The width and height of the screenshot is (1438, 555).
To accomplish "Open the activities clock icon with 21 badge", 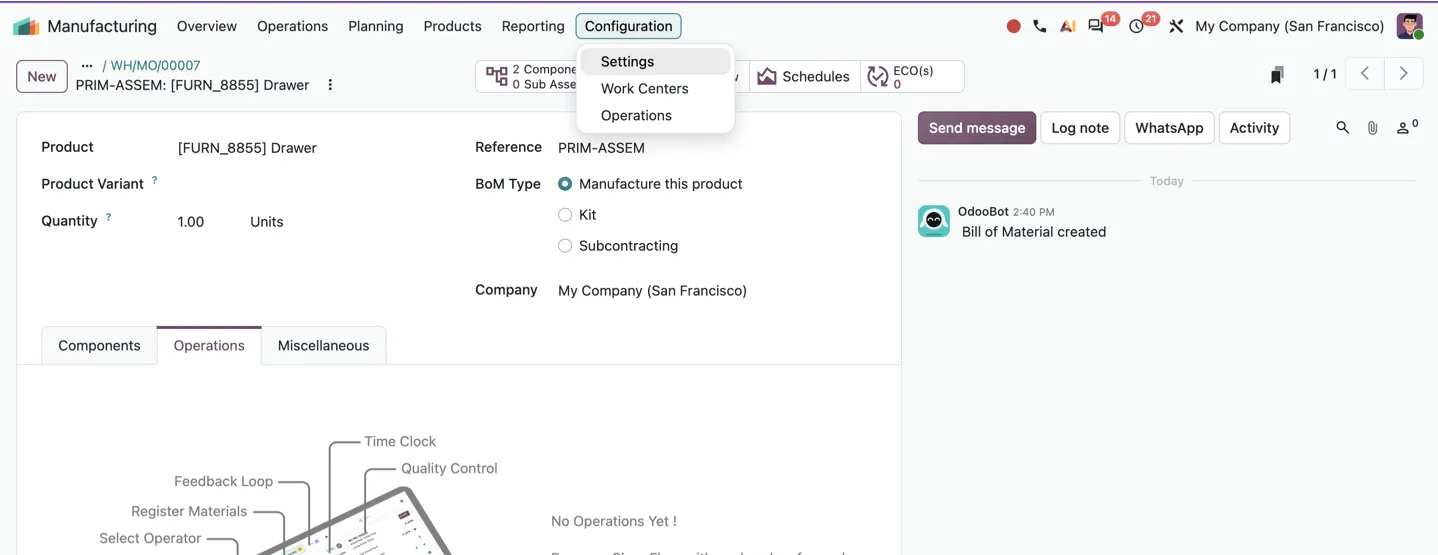I will click(x=1137, y=27).
